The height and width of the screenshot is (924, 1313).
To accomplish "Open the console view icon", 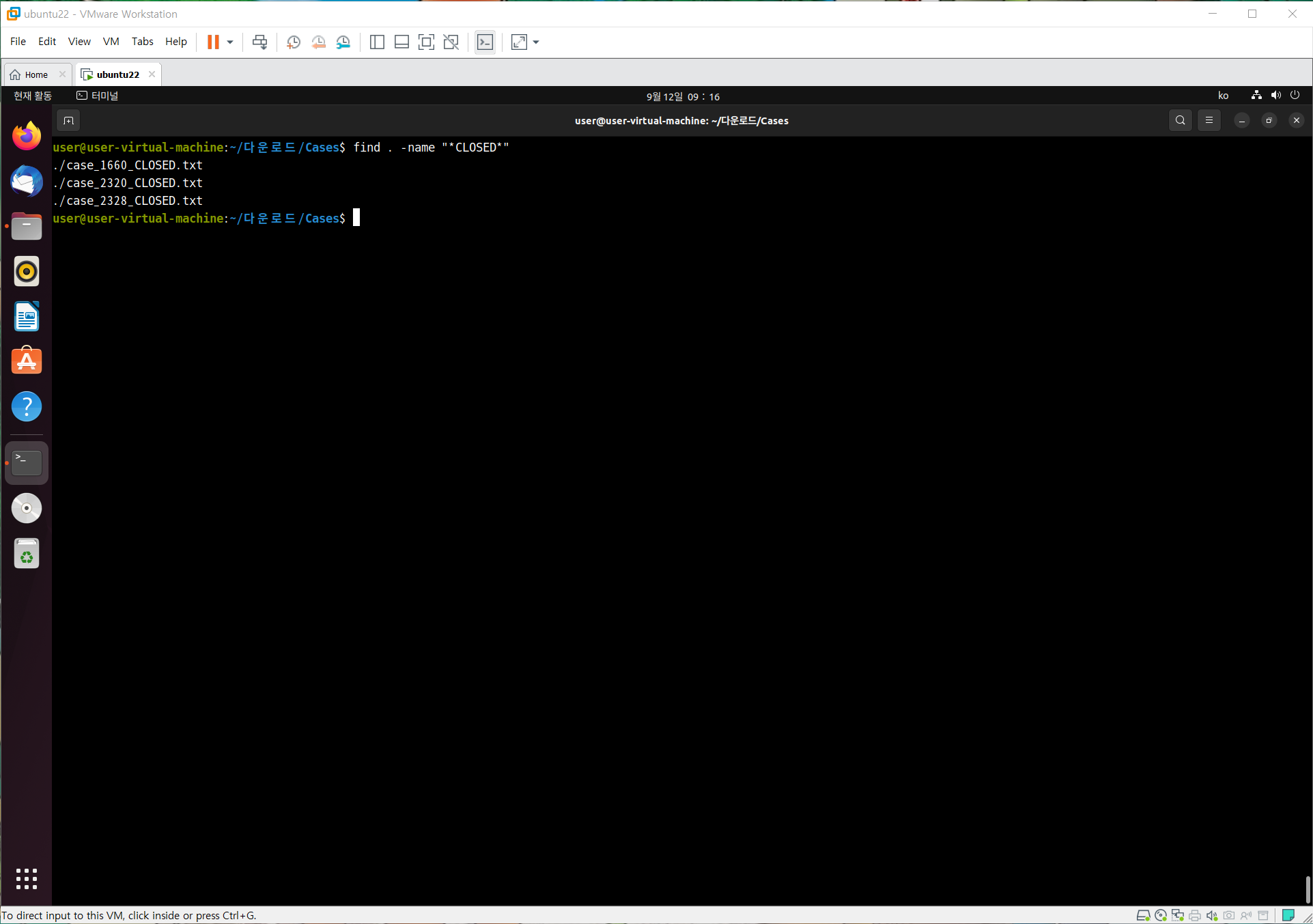I will tap(485, 42).
